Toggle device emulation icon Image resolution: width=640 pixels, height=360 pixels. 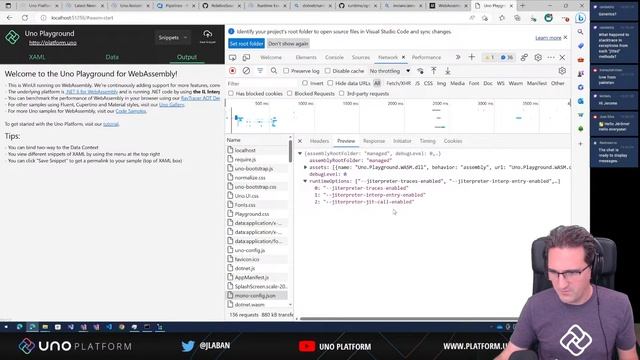pyautogui.click(x=246, y=58)
